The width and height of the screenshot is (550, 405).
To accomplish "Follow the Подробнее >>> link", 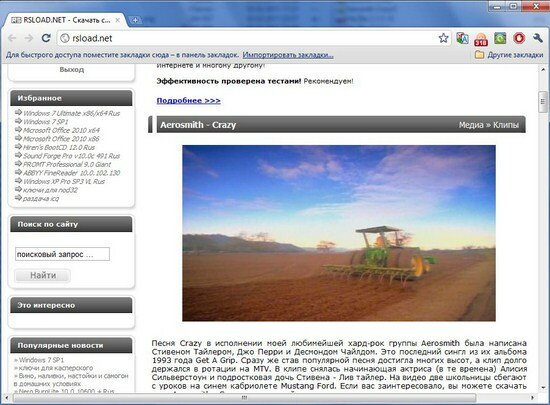I will click(x=188, y=101).
